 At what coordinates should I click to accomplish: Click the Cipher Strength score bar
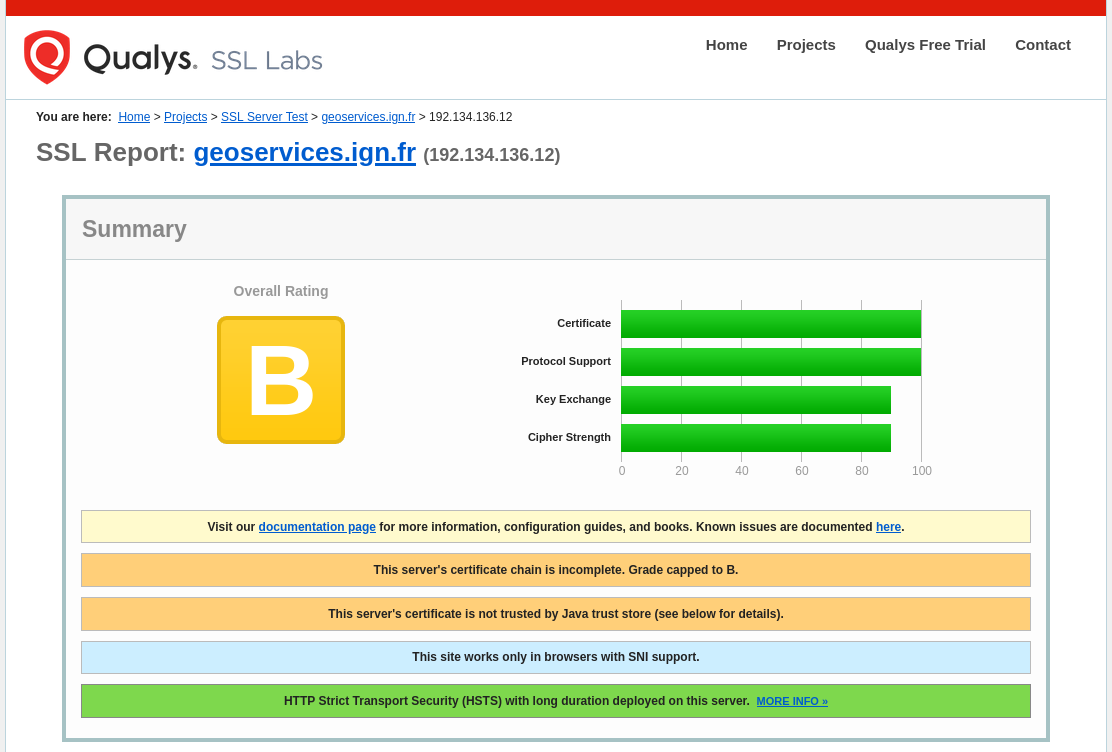click(x=756, y=438)
